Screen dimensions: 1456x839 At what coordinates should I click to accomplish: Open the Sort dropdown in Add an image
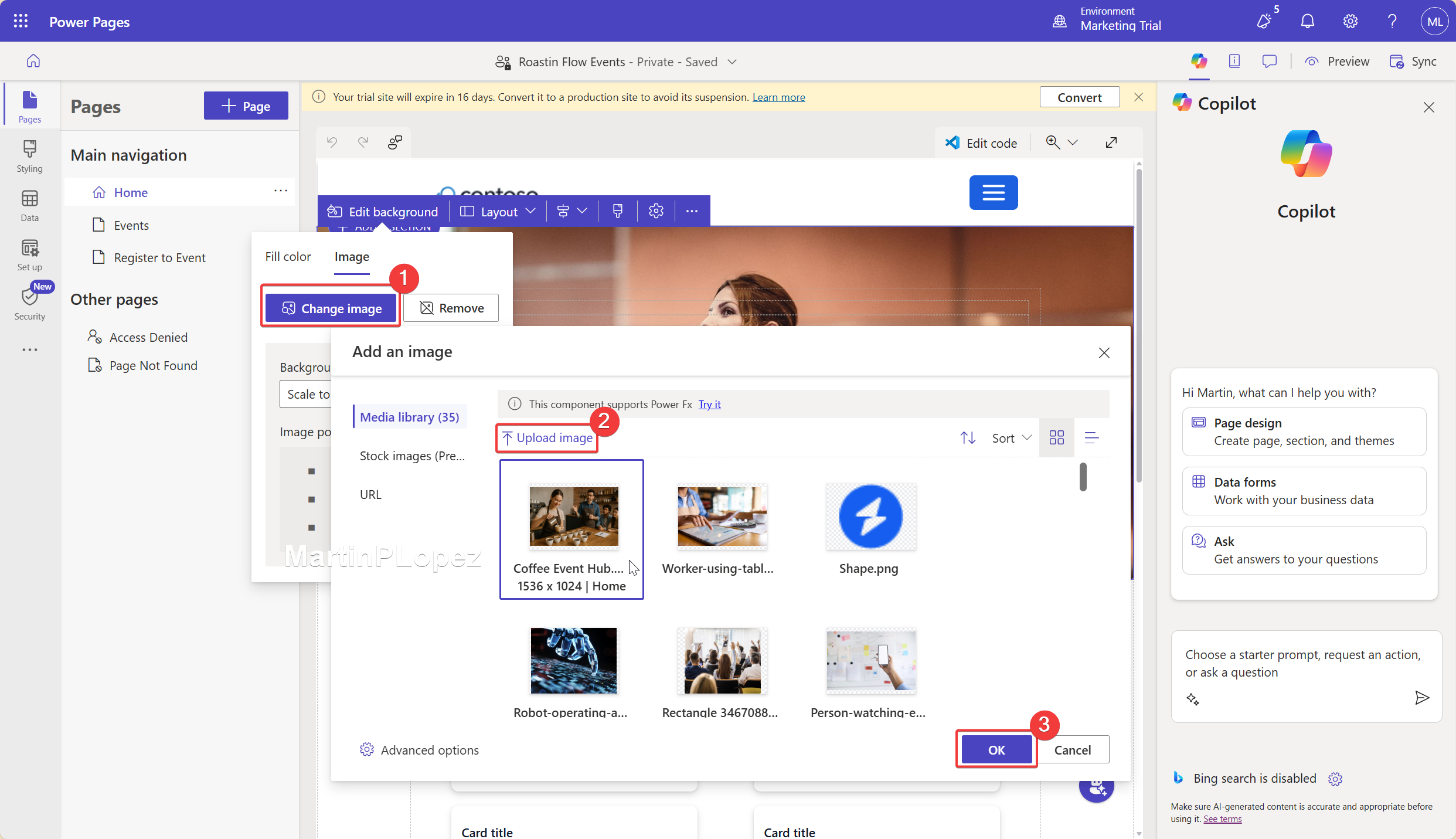(1009, 437)
